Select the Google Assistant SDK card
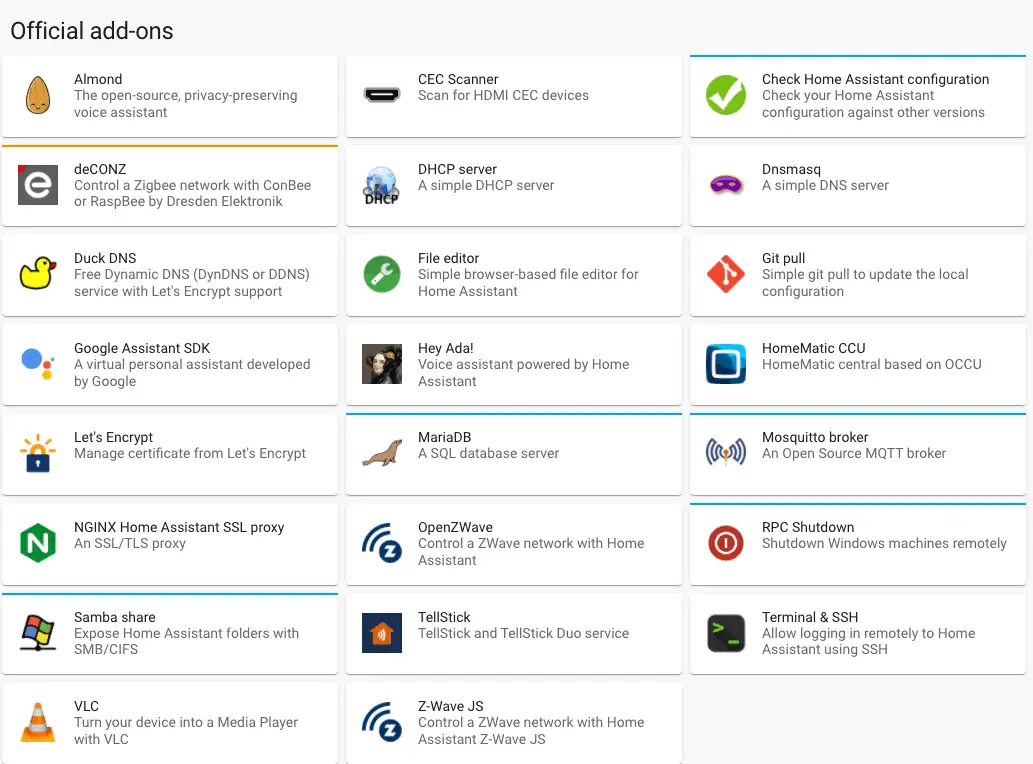This screenshot has height=764, width=1033. 170,365
